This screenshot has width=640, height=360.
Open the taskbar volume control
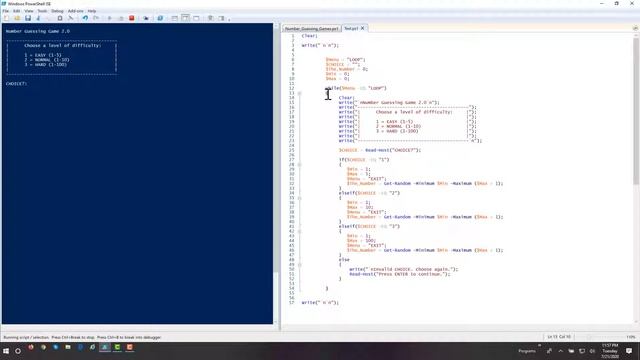point(592,351)
